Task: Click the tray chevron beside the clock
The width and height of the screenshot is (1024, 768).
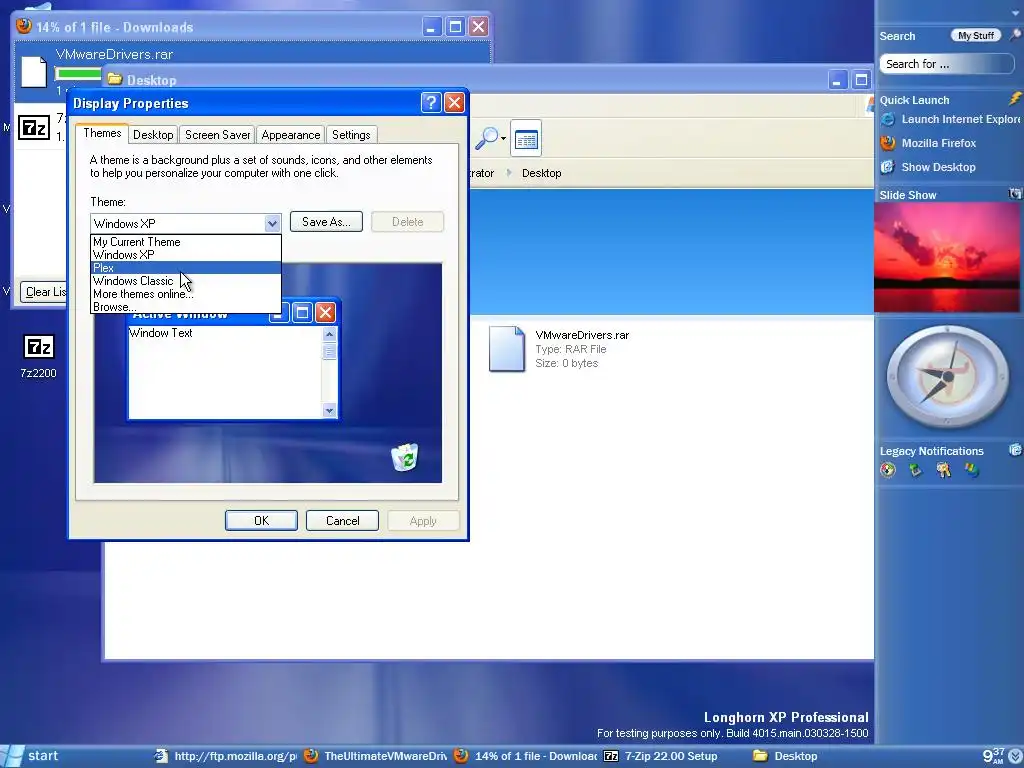Action: coord(1016,756)
